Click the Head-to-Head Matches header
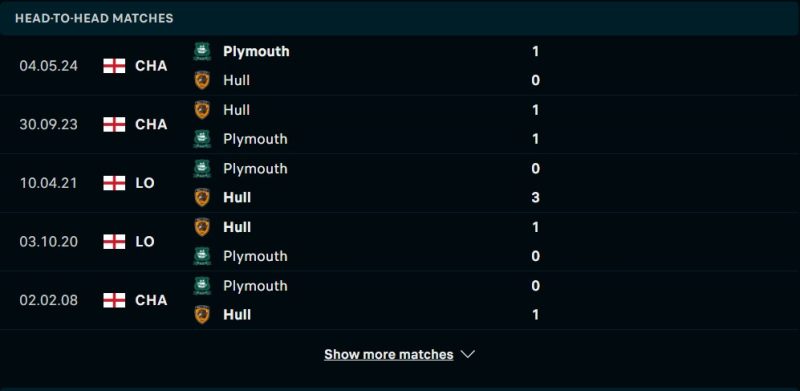 [x=94, y=18]
